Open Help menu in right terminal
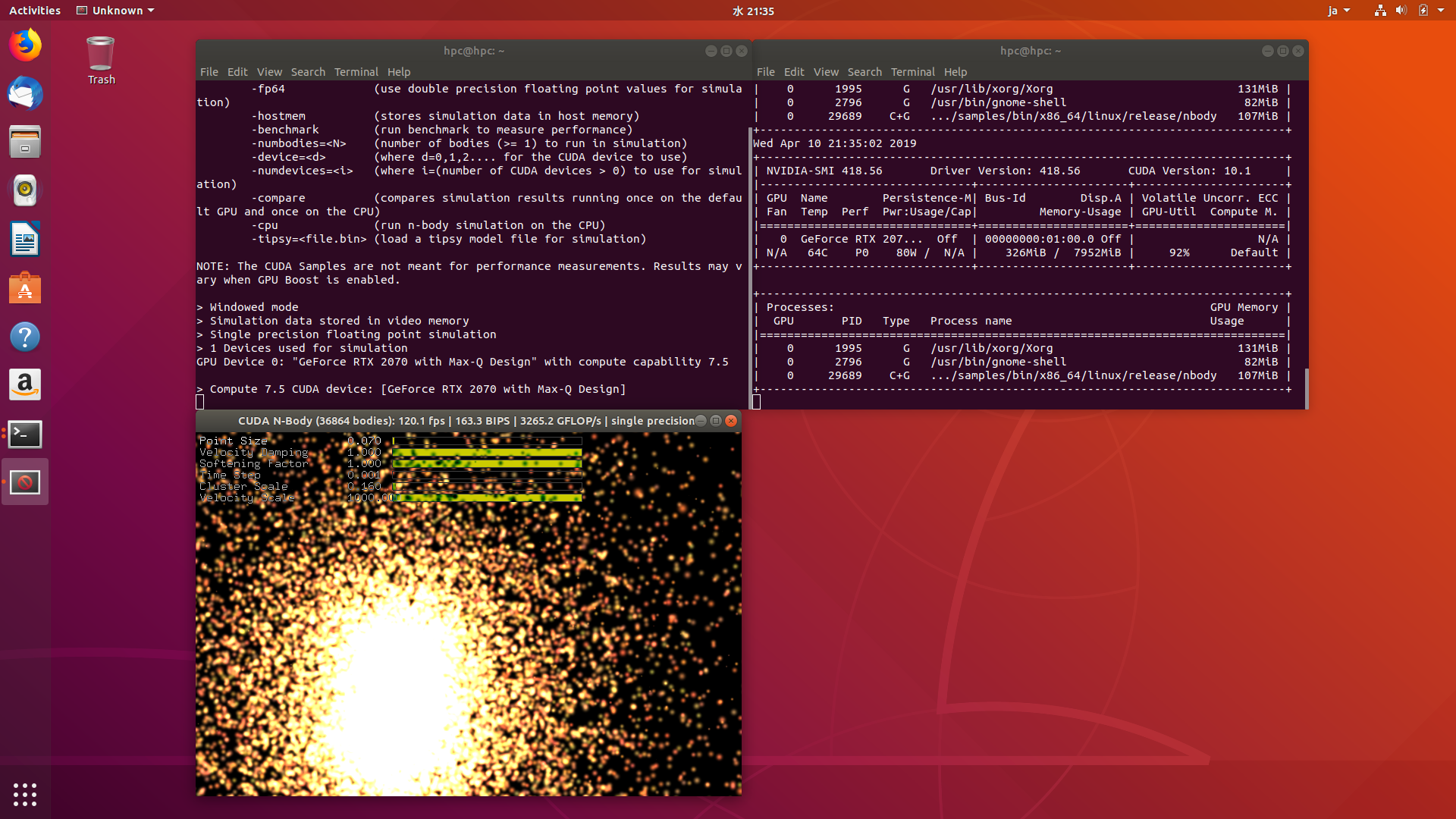The width and height of the screenshot is (1456, 819). pos(955,72)
